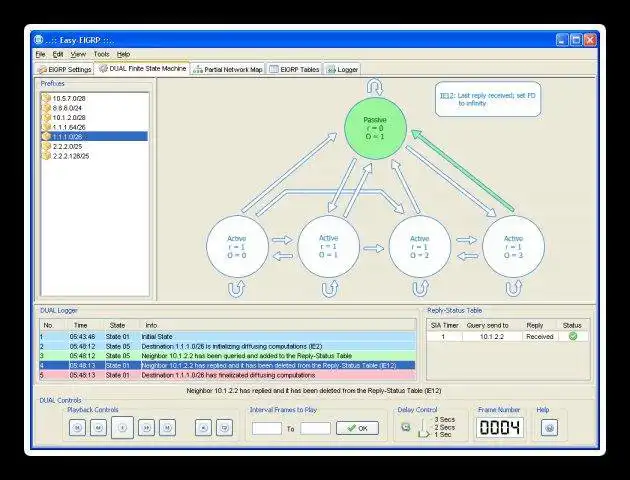Image resolution: width=630 pixels, height=480 pixels.
Task: Click the 'Info' column header in DUAL Logger
Action: coord(151,325)
